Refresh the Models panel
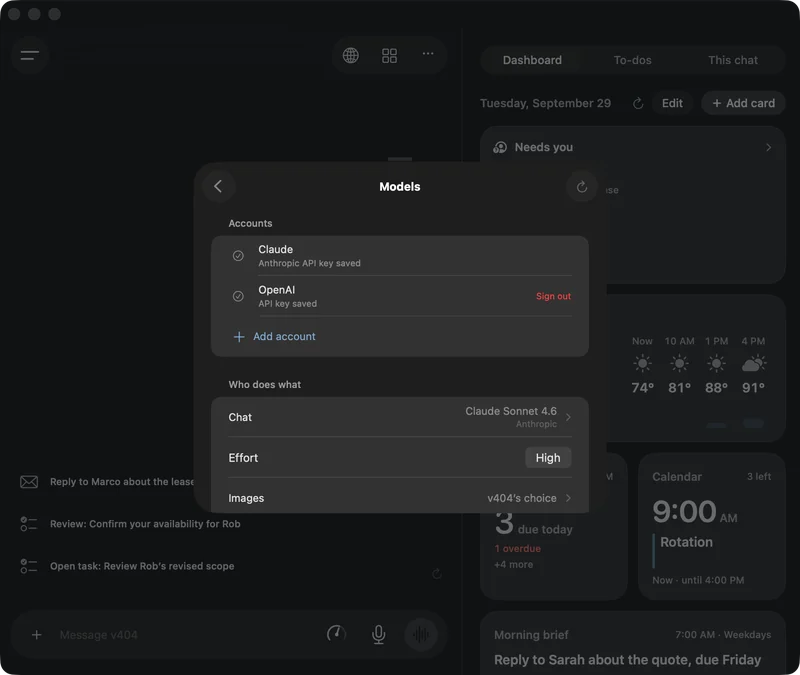The height and width of the screenshot is (675, 800). pyautogui.click(x=582, y=187)
